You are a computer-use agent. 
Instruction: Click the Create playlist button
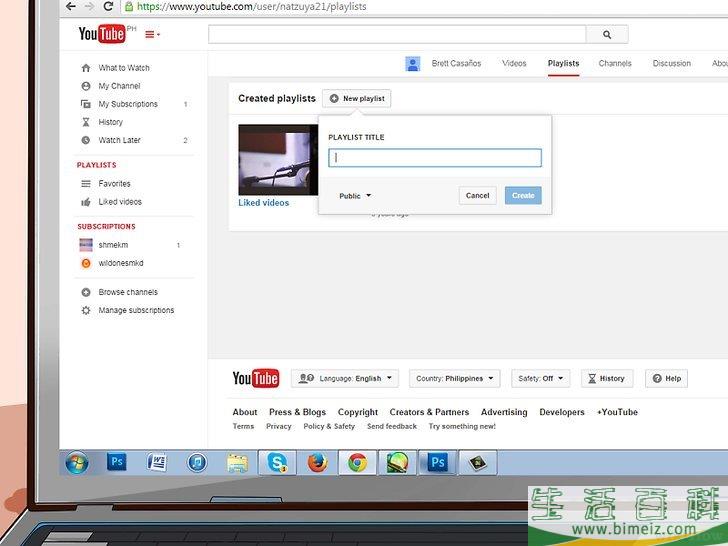pyautogui.click(x=523, y=195)
